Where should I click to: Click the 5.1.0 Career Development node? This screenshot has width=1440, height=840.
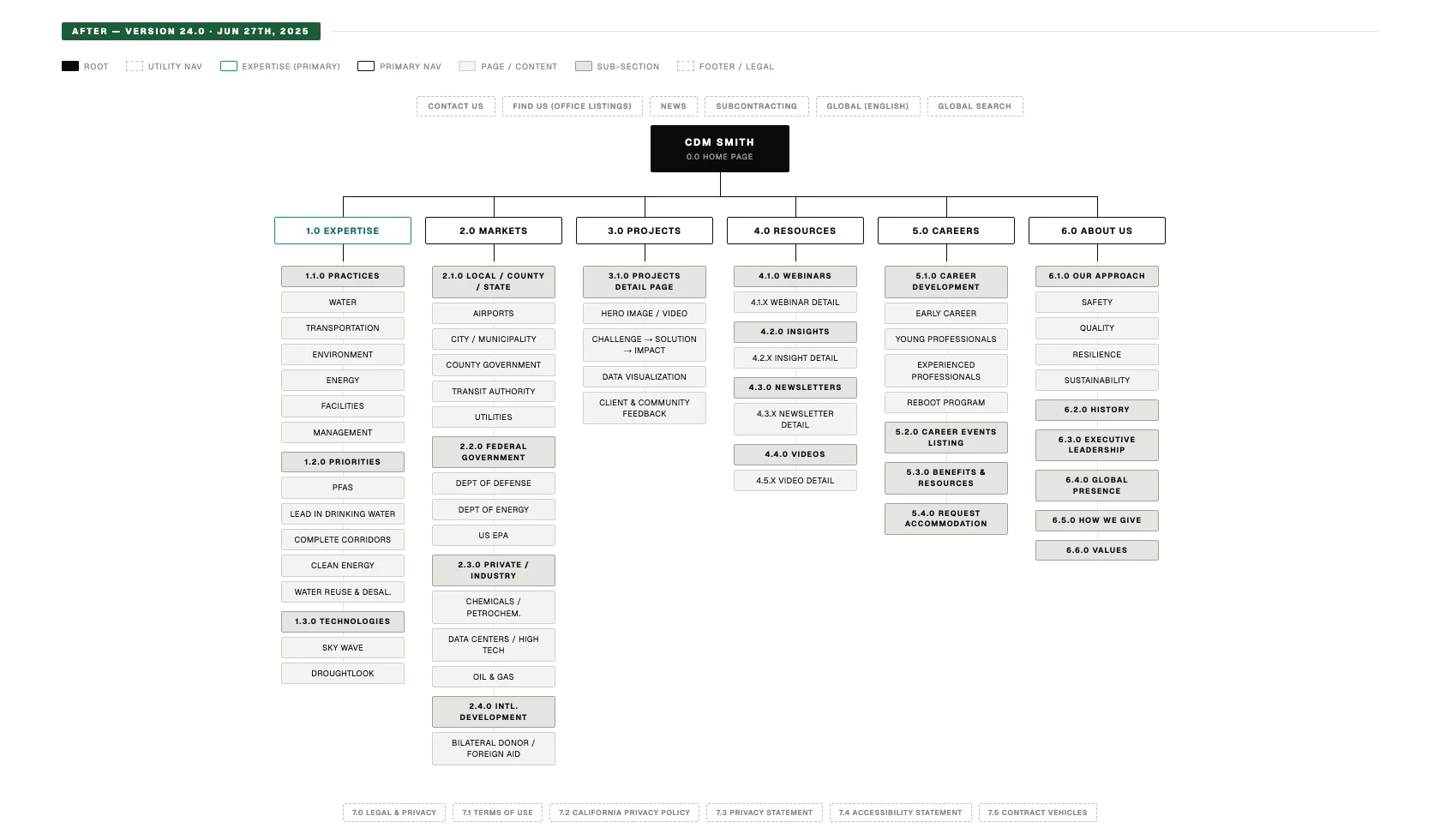pos(946,282)
